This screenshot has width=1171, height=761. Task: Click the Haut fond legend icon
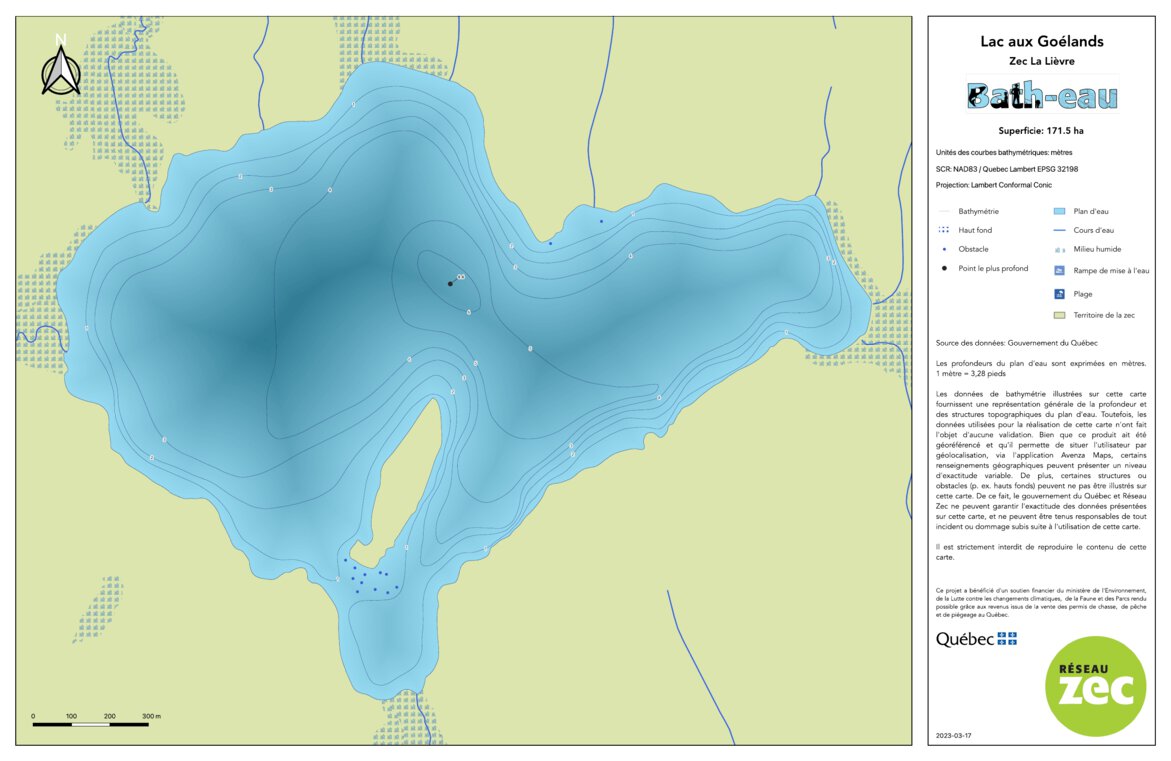(x=943, y=231)
